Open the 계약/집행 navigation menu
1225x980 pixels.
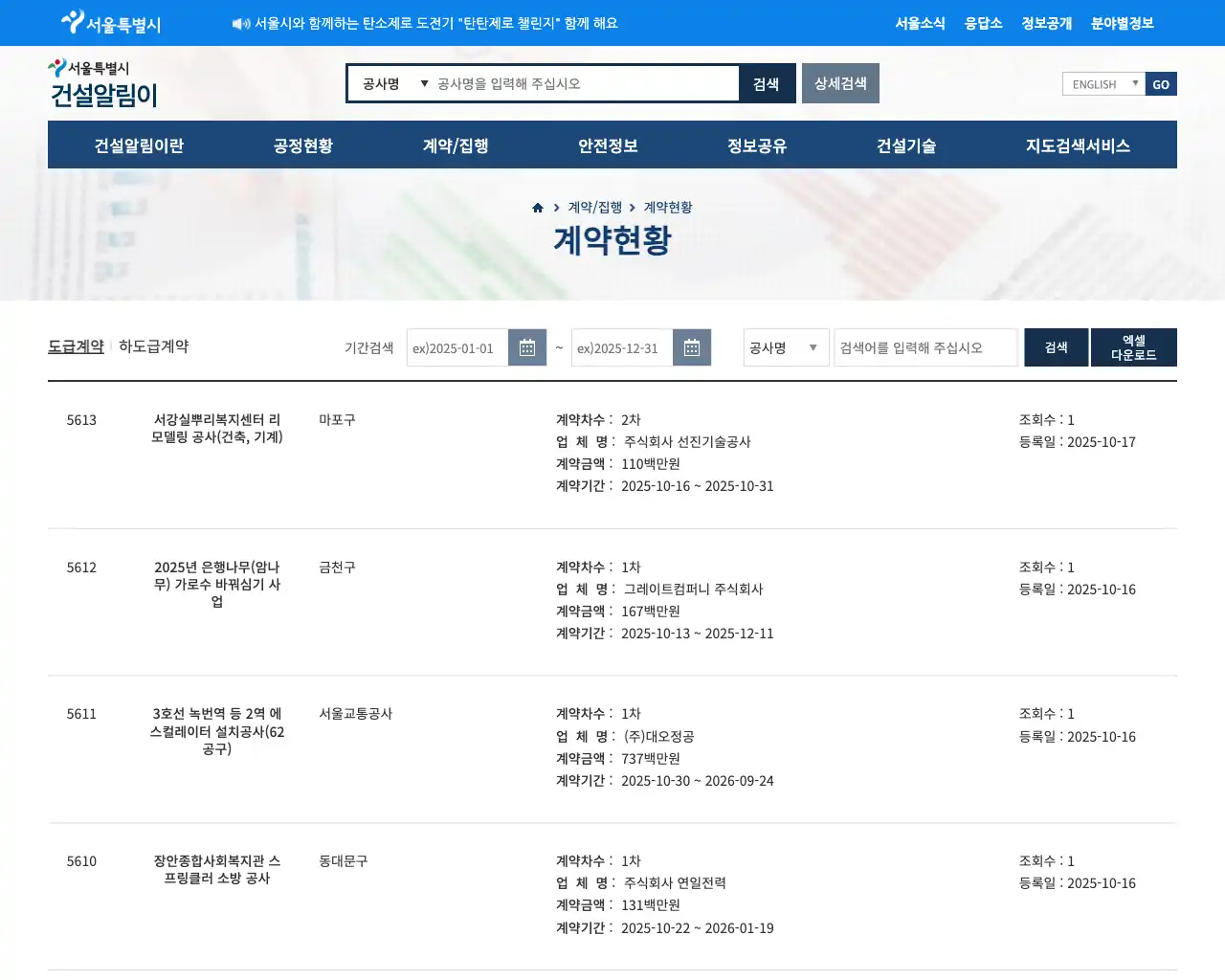456,145
